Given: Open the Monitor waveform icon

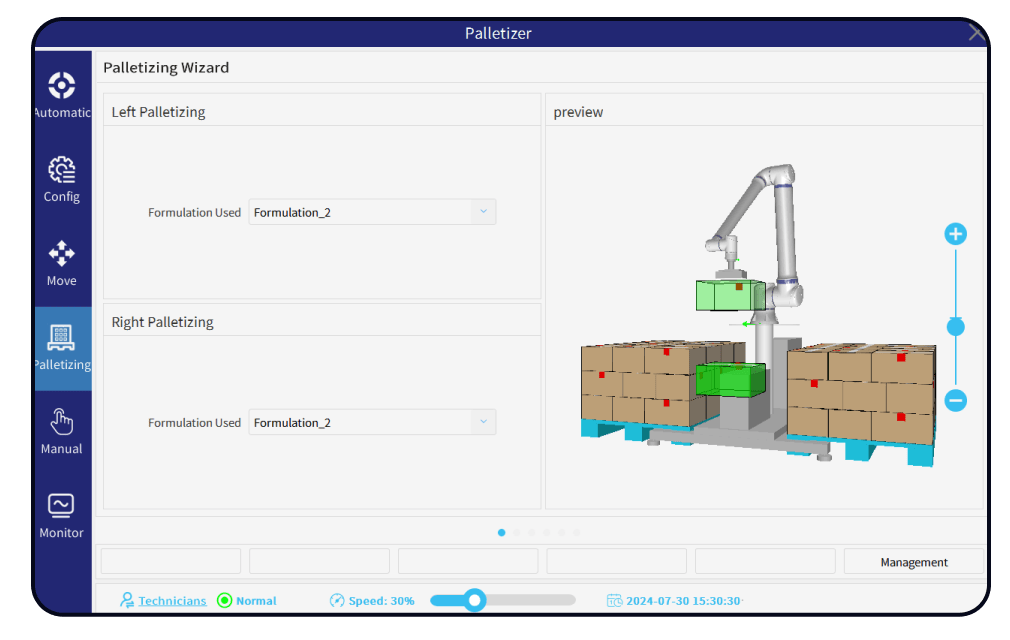Looking at the screenshot, I should (x=62, y=505).
